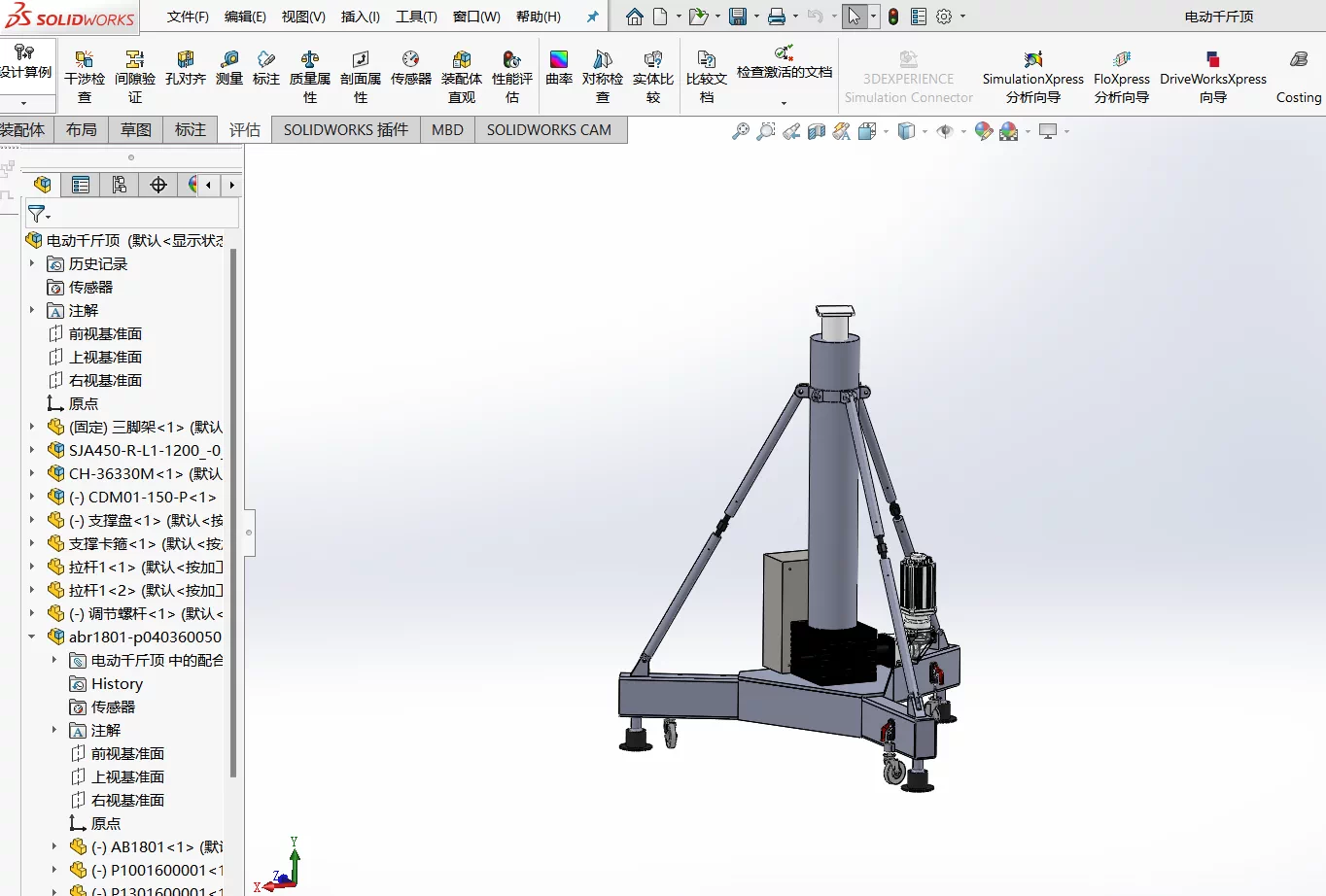Image resolution: width=1326 pixels, height=896 pixels.
Task: Select the 曲率 curvature display tool
Action: (559, 68)
